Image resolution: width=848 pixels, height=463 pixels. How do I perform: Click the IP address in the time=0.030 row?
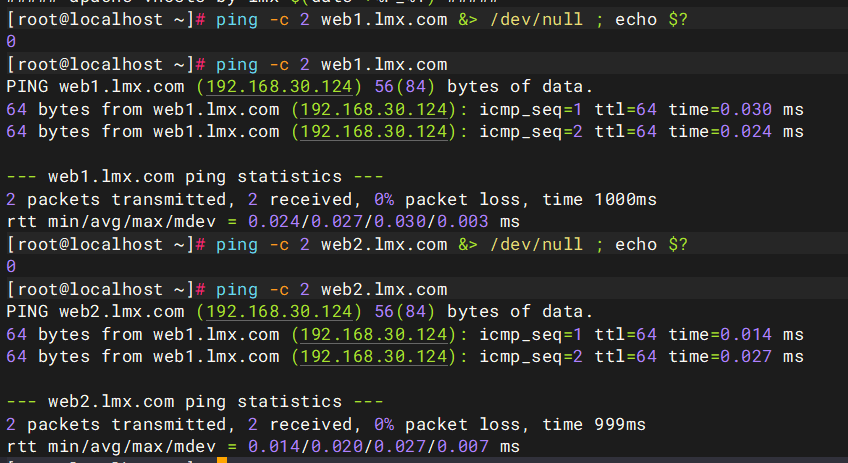tap(374, 109)
